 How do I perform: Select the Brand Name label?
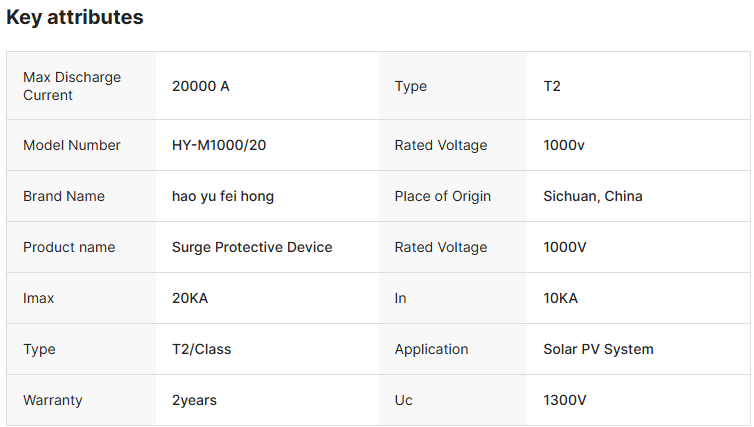pyautogui.click(x=64, y=196)
